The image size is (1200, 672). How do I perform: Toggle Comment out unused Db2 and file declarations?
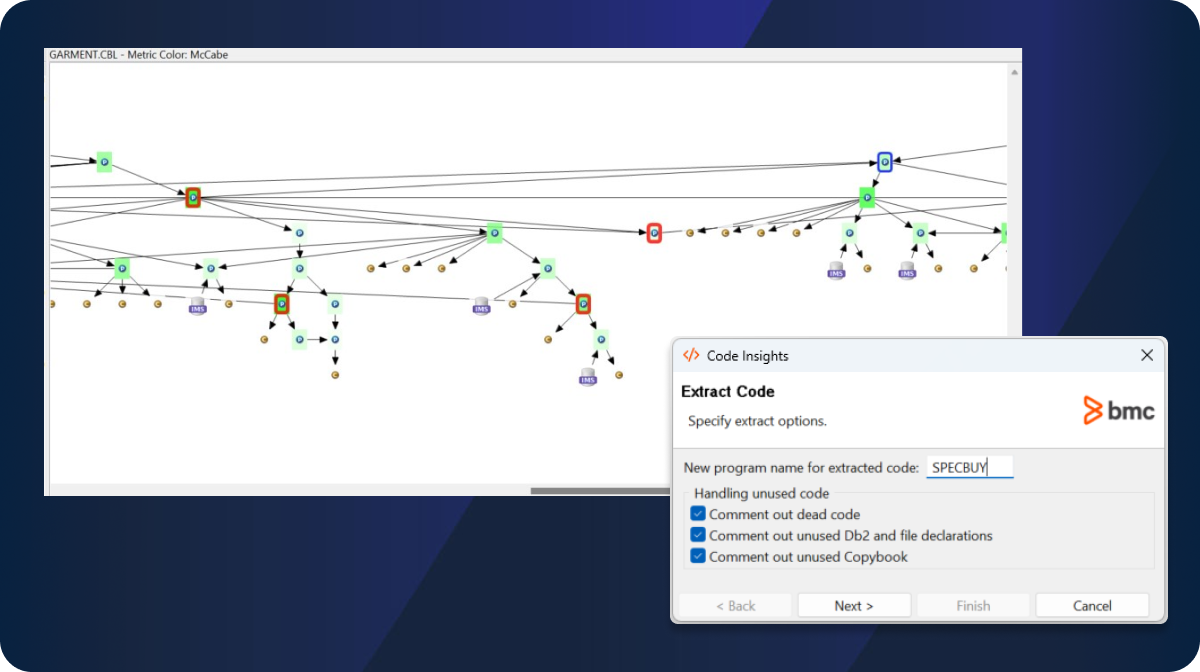[698, 535]
